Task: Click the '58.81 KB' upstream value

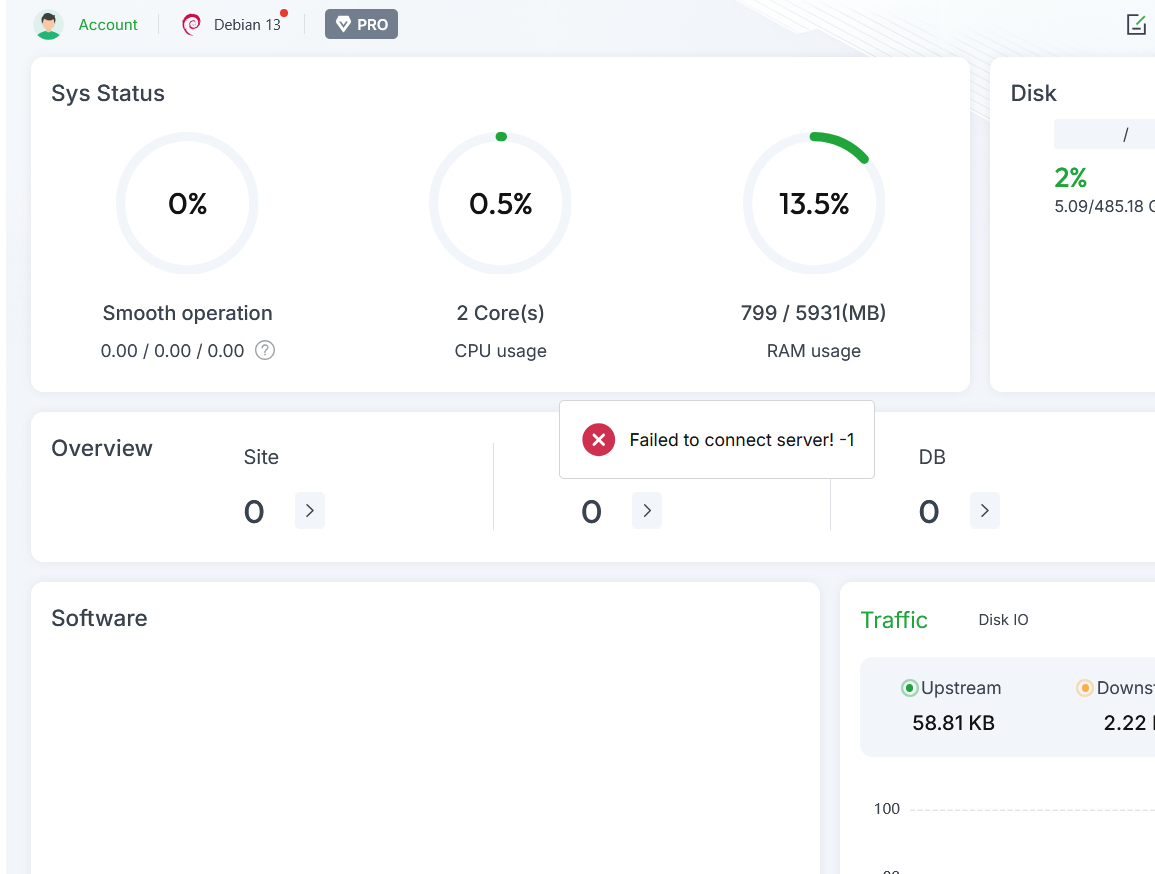Action: point(953,723)
